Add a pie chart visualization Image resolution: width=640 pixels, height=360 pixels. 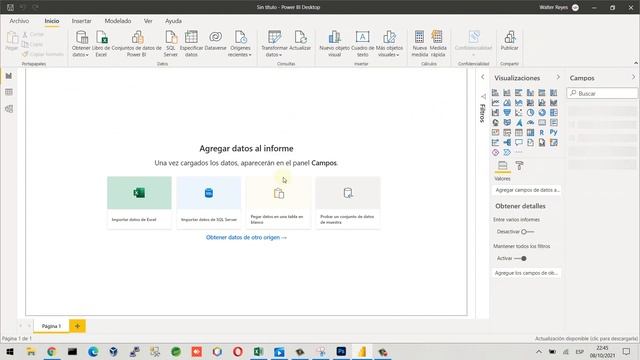530,113
